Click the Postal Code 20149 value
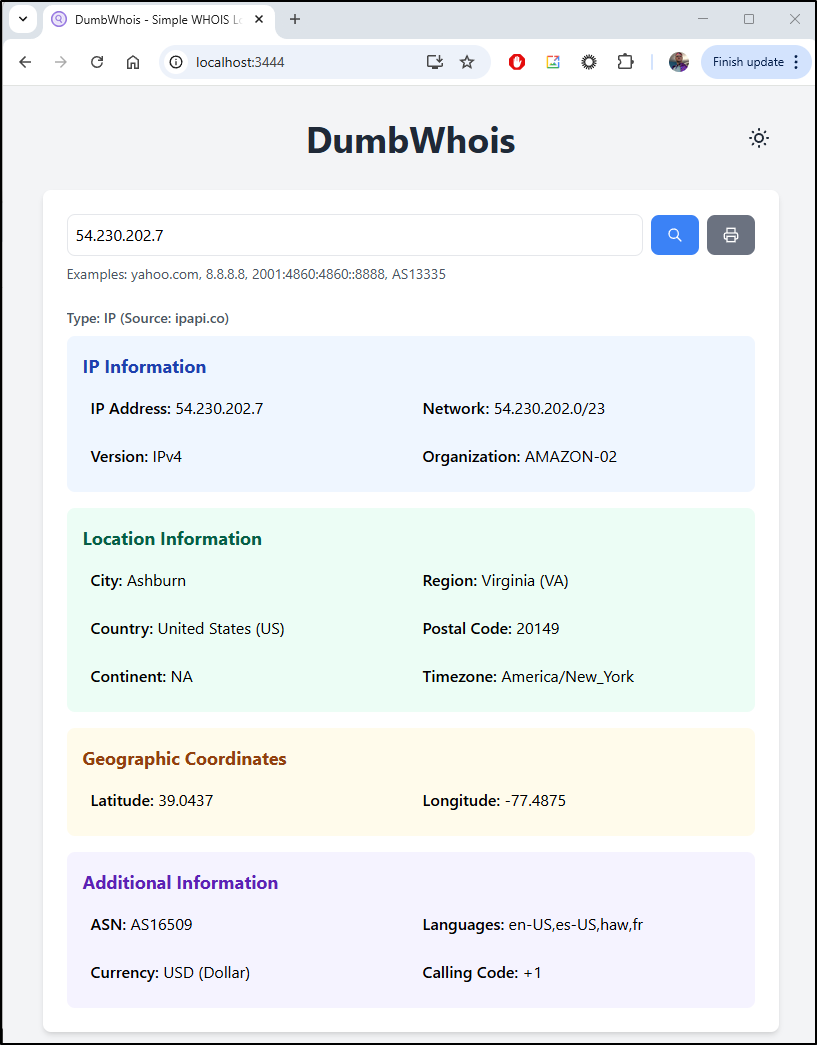The image size is (817, 1045). (538, 628)
